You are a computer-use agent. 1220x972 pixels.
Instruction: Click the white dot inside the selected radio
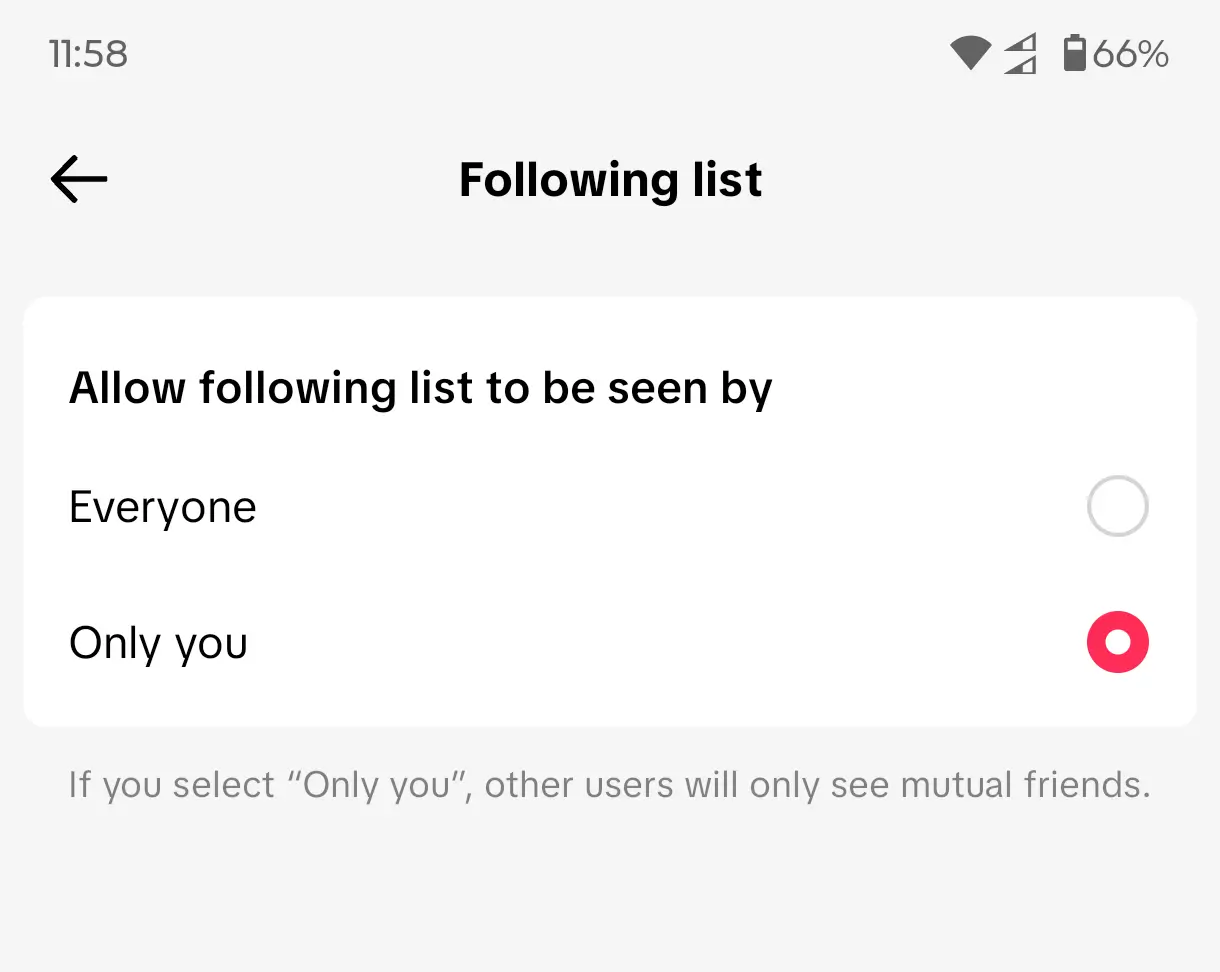pyautogui.click(x=1117, y=642)
